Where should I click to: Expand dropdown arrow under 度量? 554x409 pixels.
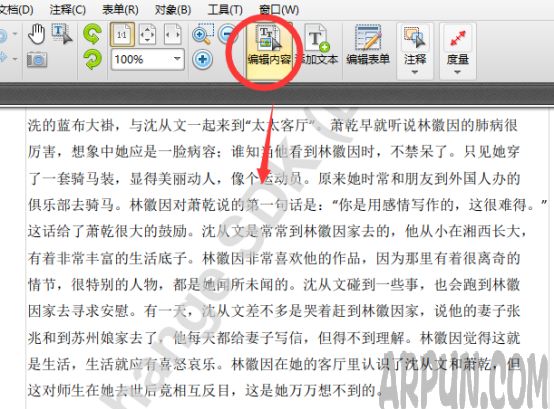457,72
